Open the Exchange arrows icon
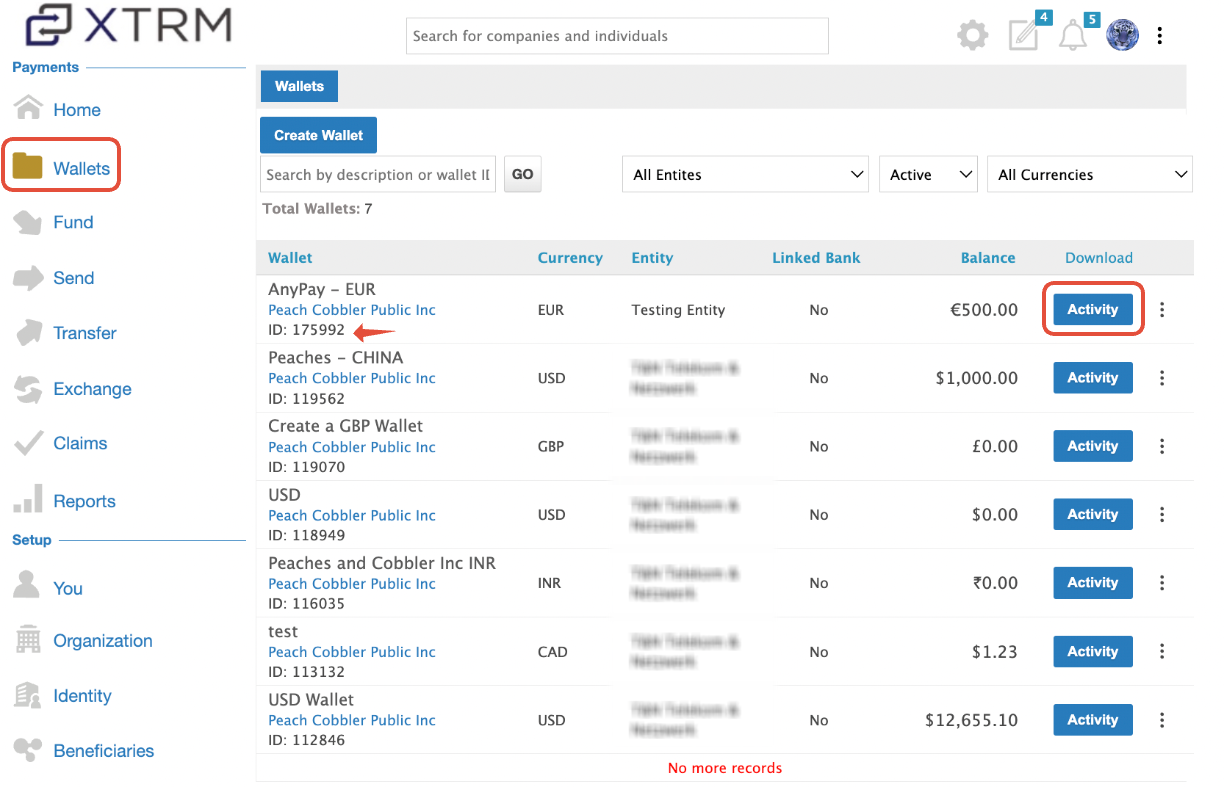 point(28,389)
